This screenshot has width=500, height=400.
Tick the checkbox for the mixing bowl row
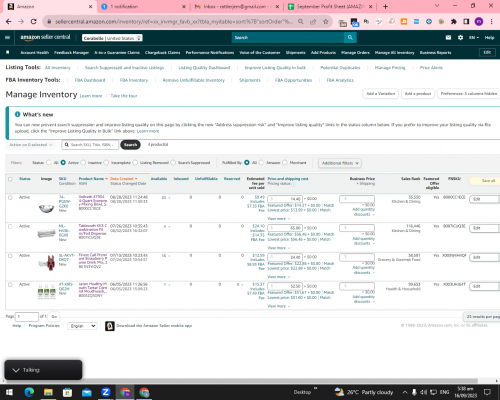click(x=10, y=198)
